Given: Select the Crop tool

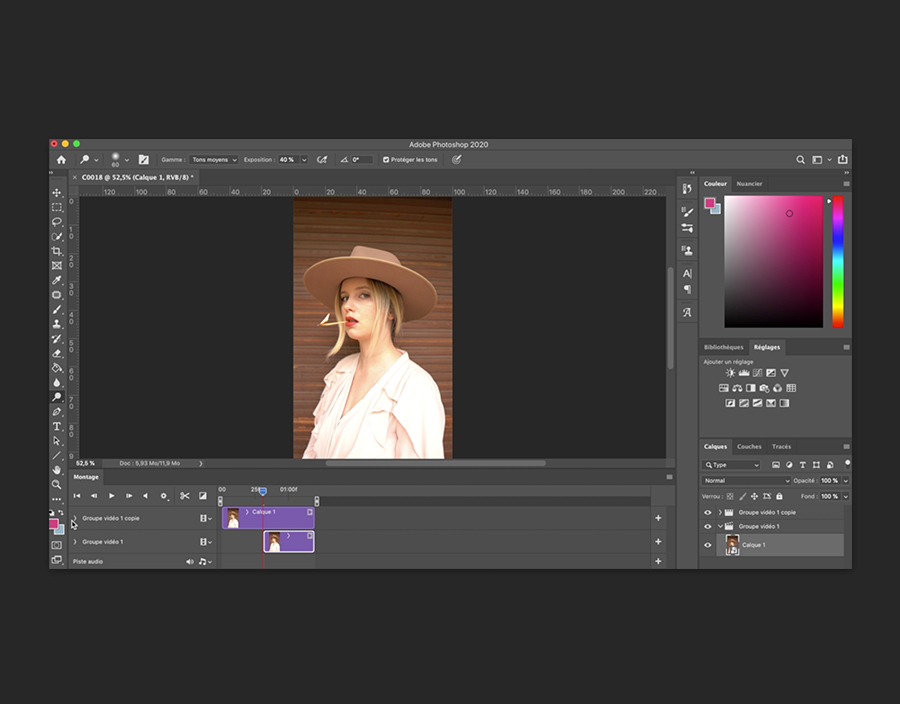Looking at the screenshot, I should pyautogui.click(x=57, y=251).
